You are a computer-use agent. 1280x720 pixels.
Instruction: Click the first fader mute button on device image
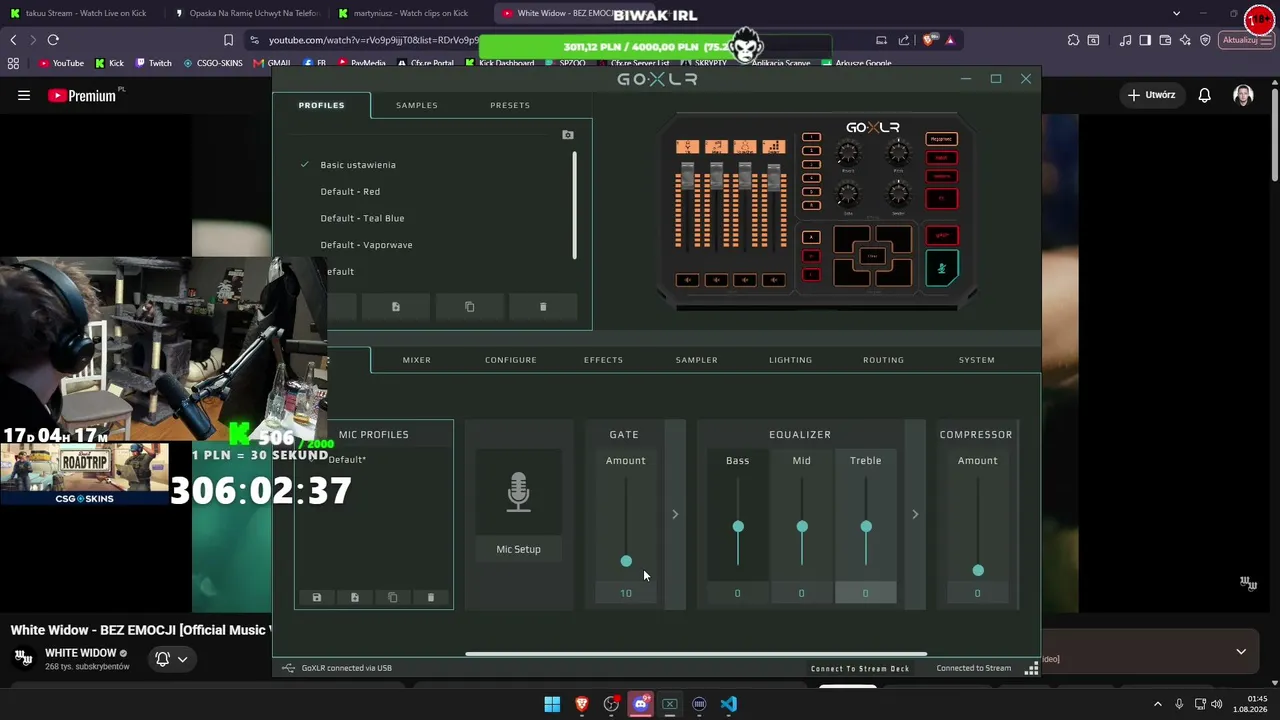click(686, 280)
